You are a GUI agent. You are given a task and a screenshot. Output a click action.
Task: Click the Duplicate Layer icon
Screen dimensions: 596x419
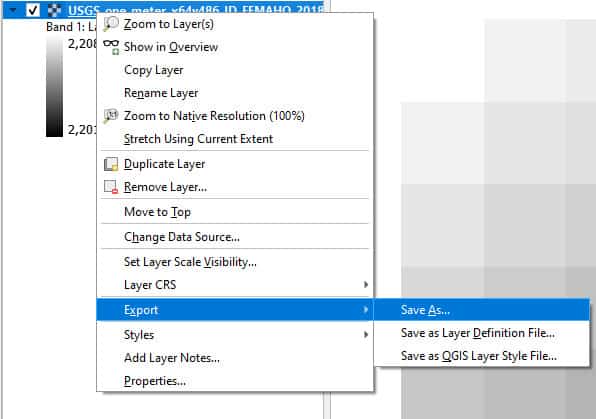coord(111,164)
